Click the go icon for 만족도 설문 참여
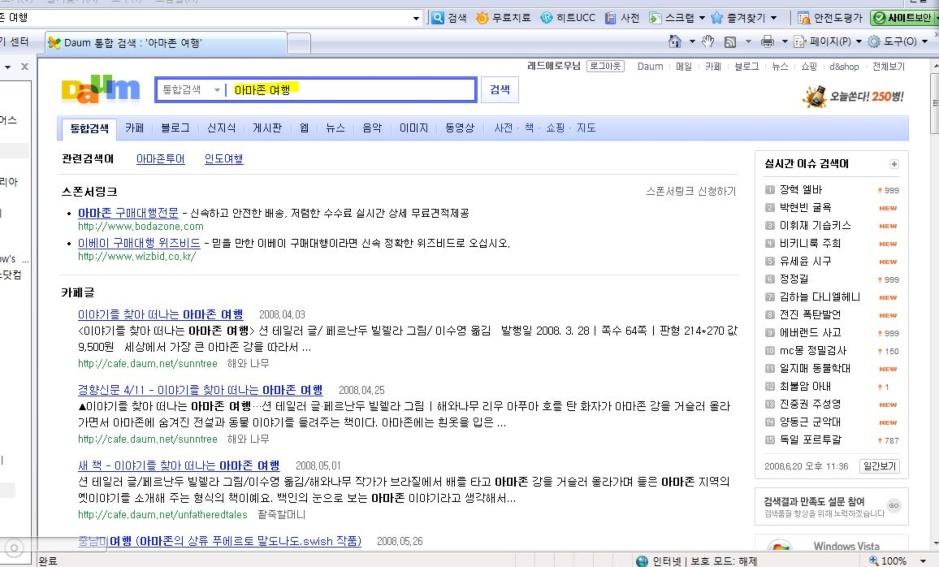The width and height of the screenshot is (939, 567). coord(893,506)
